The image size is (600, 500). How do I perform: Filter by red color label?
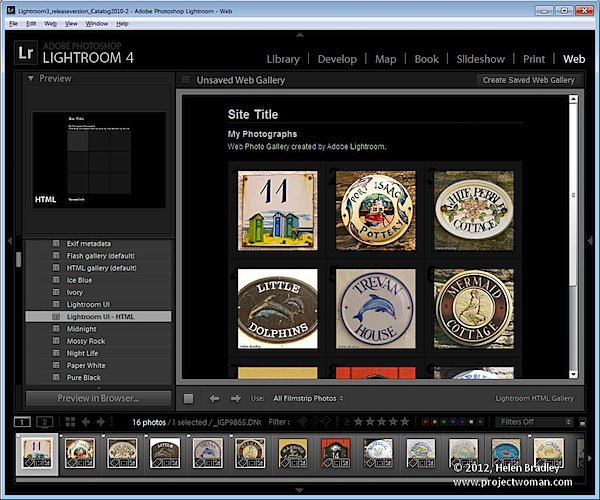pos(425,422)
